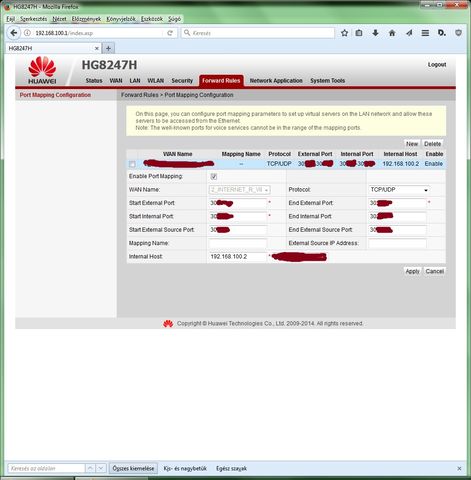Open the WAN Name dropdown

tap(239, 190)
